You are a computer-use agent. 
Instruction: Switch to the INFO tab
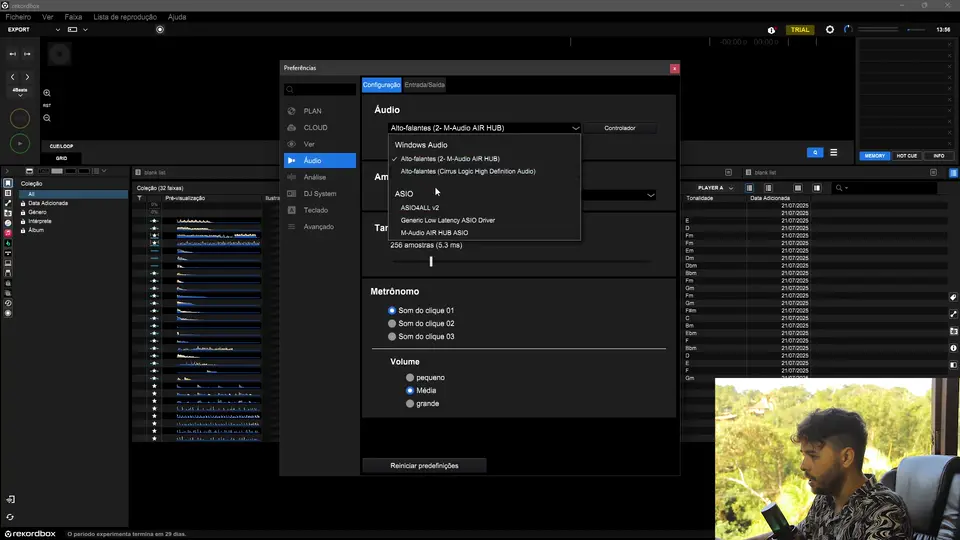point(939,156)
